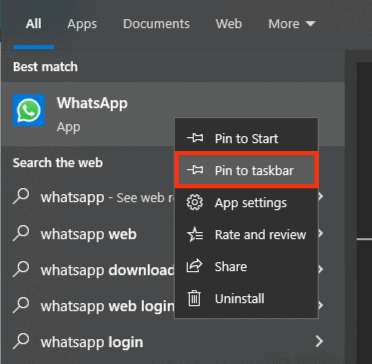372x364 pixels.
Task: Choose Pin to taskbar from context menu
Action: tap(246, 170)
